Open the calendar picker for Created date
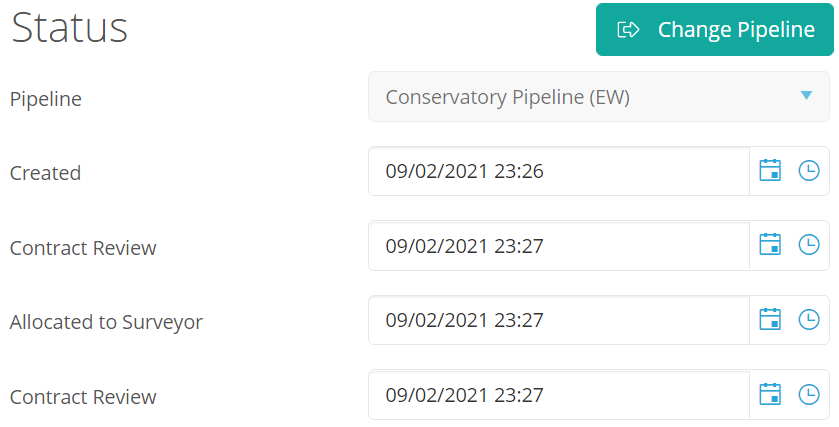Viewport: 839px width, 427px height. 770,171
